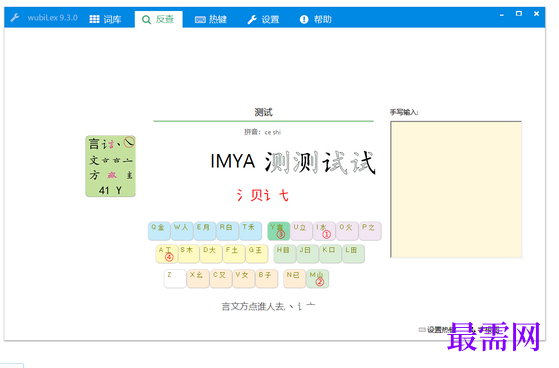Image resolution: width=559 pixels, height=368 pixels.
Task: Click the 设置热键 link at the bottom right
Action: [437, 329]
